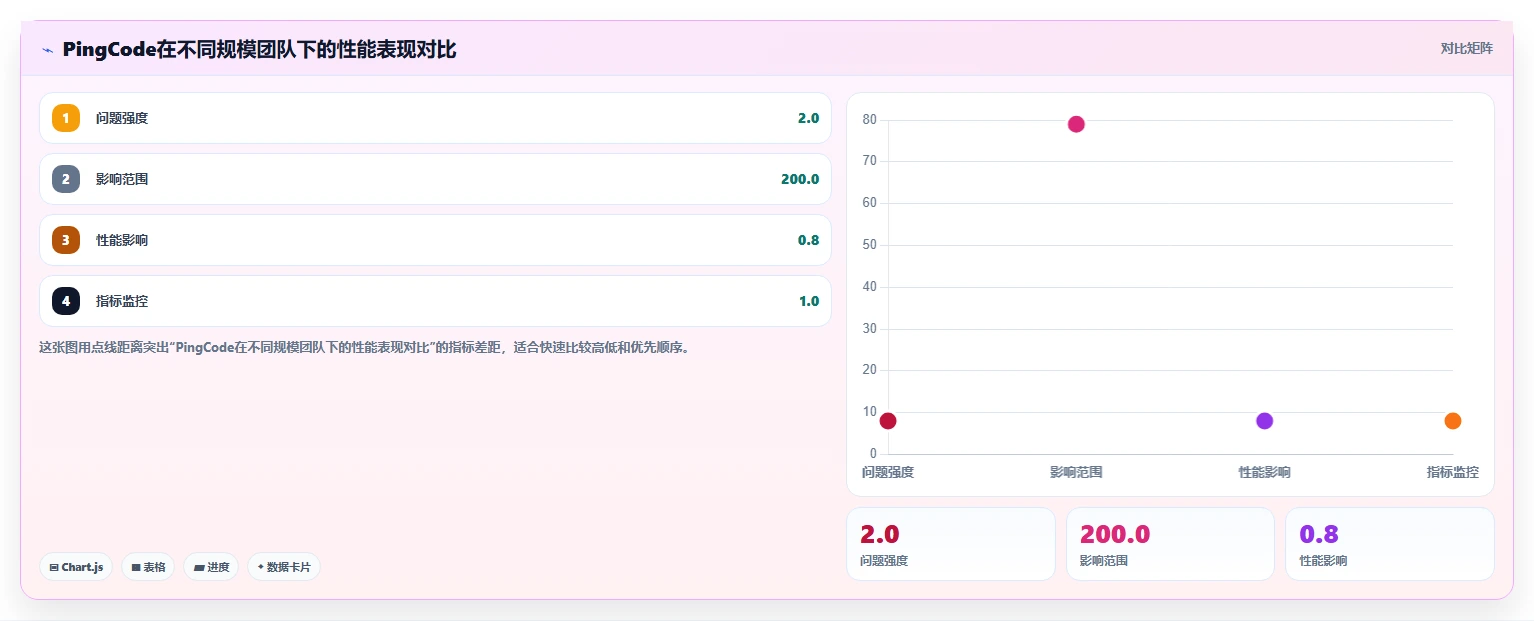Click the 40 y-axis tick label
The image size is (1534, 621).
[x=869, y=287]
